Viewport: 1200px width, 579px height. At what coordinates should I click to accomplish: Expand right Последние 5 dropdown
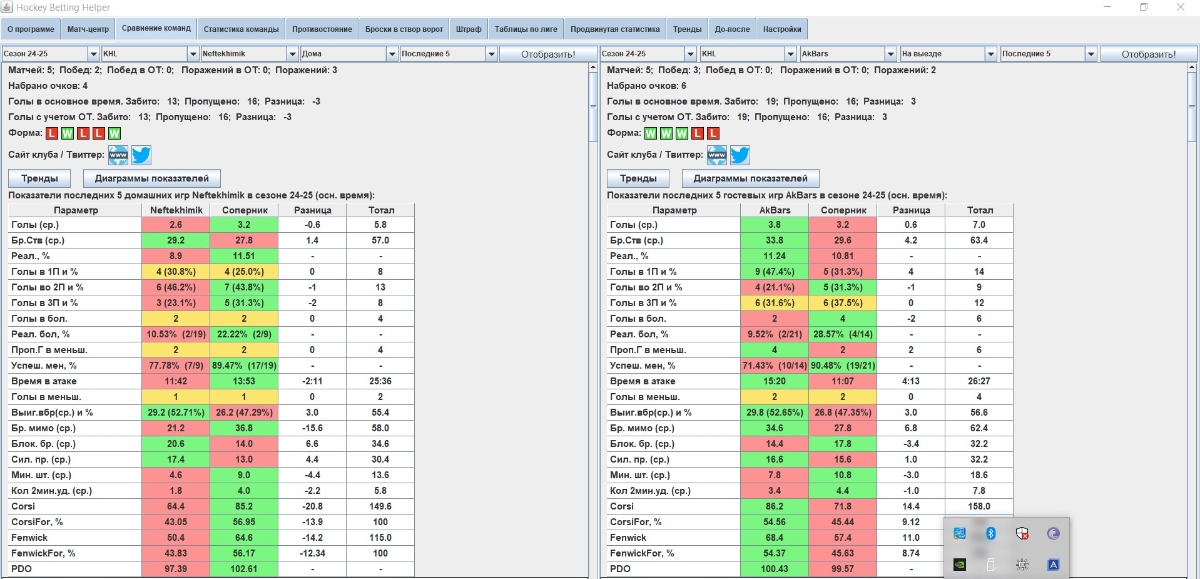(1049, 54)
